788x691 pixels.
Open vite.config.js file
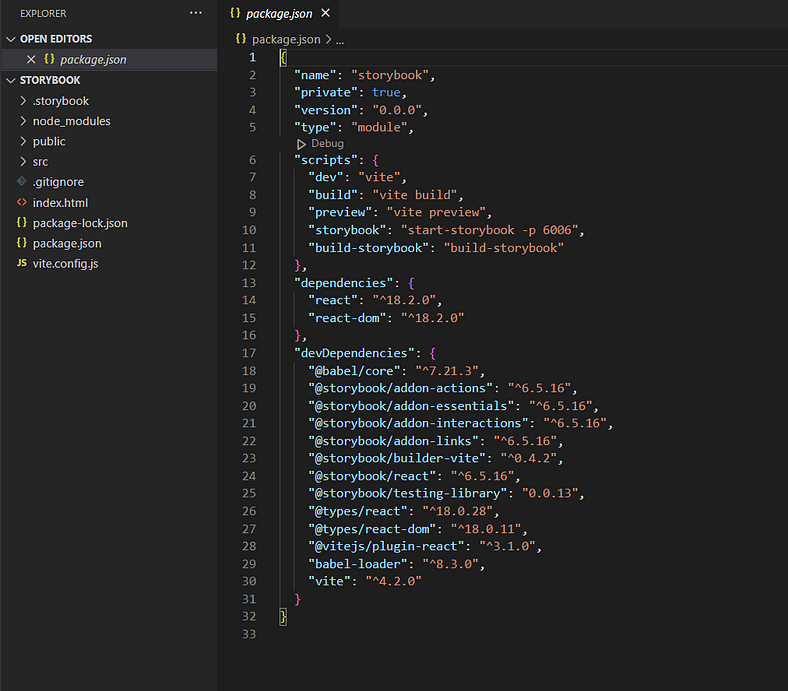pos(65,263)
